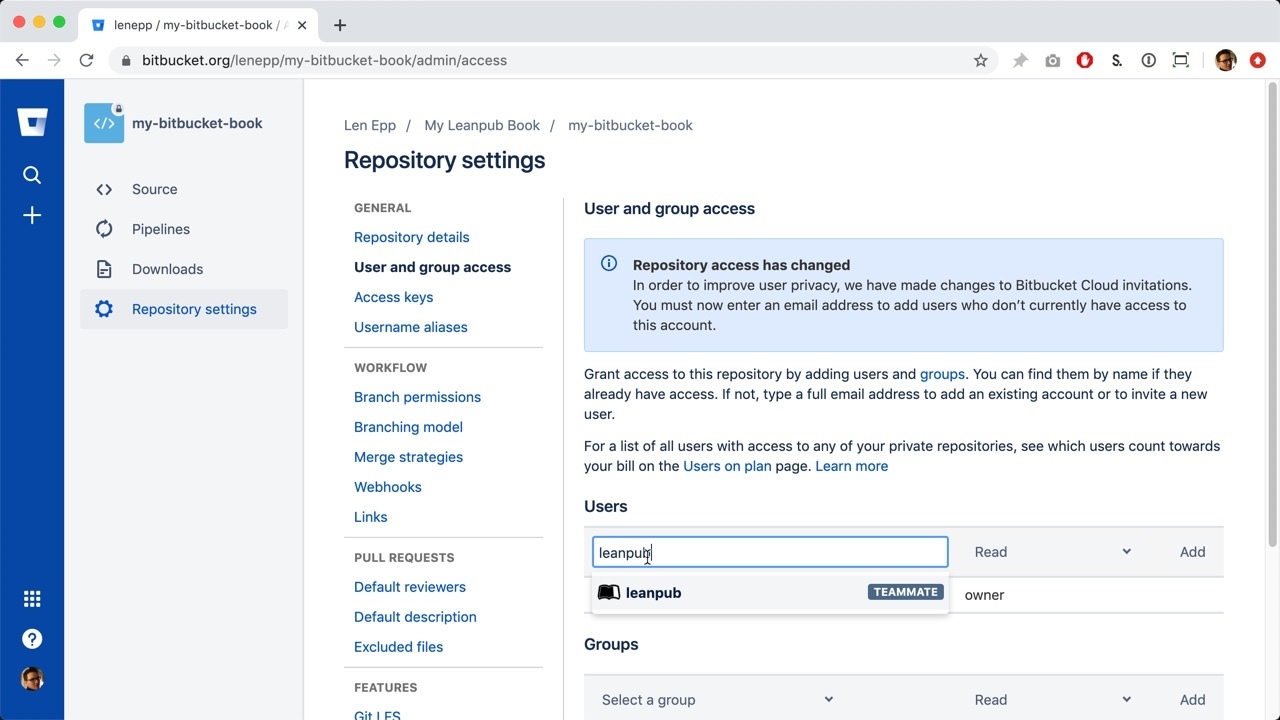Open the app switcher grid icon
The width and height of the screenshot is (1280, 720).
(32, 599)
